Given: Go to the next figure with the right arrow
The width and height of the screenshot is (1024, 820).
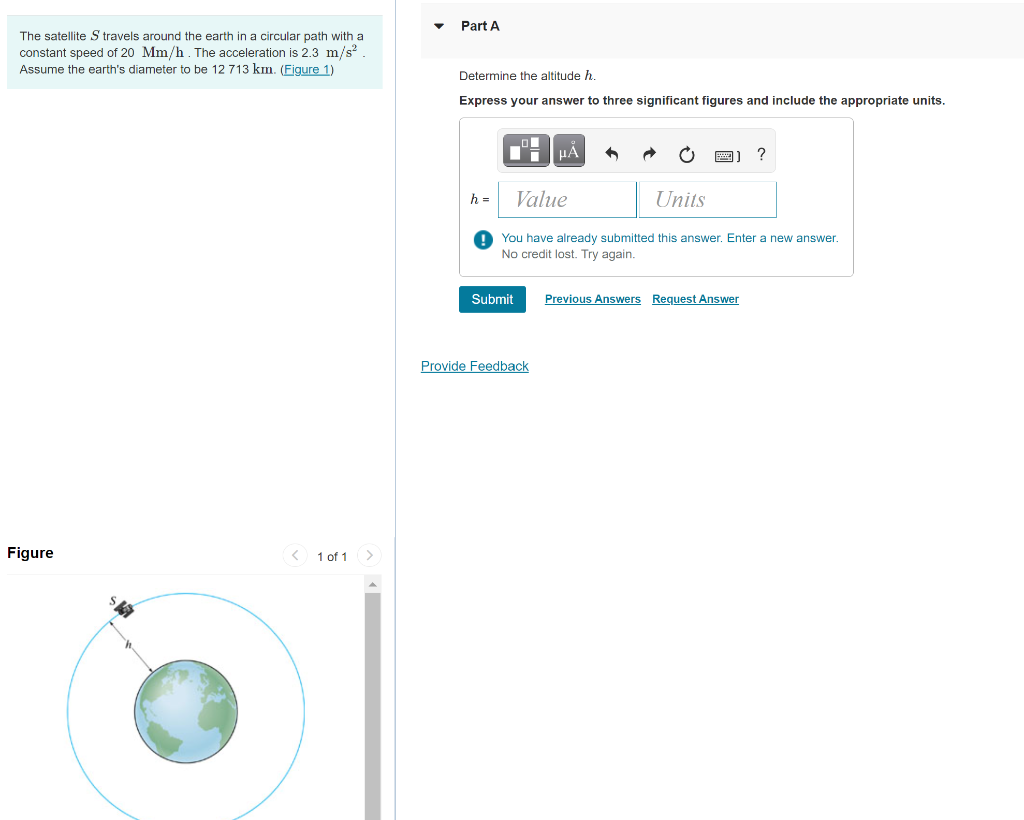Looking at the screenshot, I should (369, 555).
